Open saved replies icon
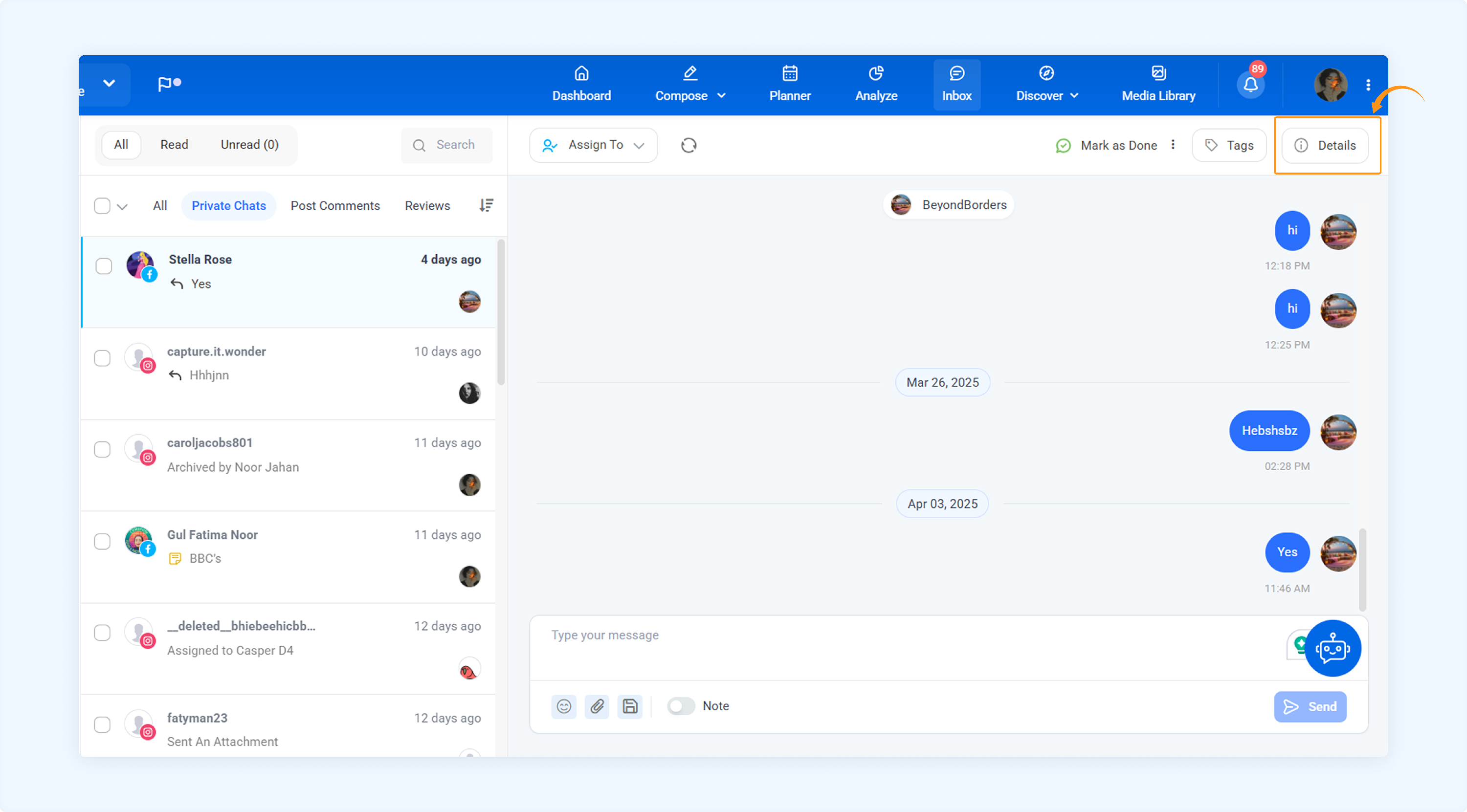1467x812 pixels. pos(630,706)
